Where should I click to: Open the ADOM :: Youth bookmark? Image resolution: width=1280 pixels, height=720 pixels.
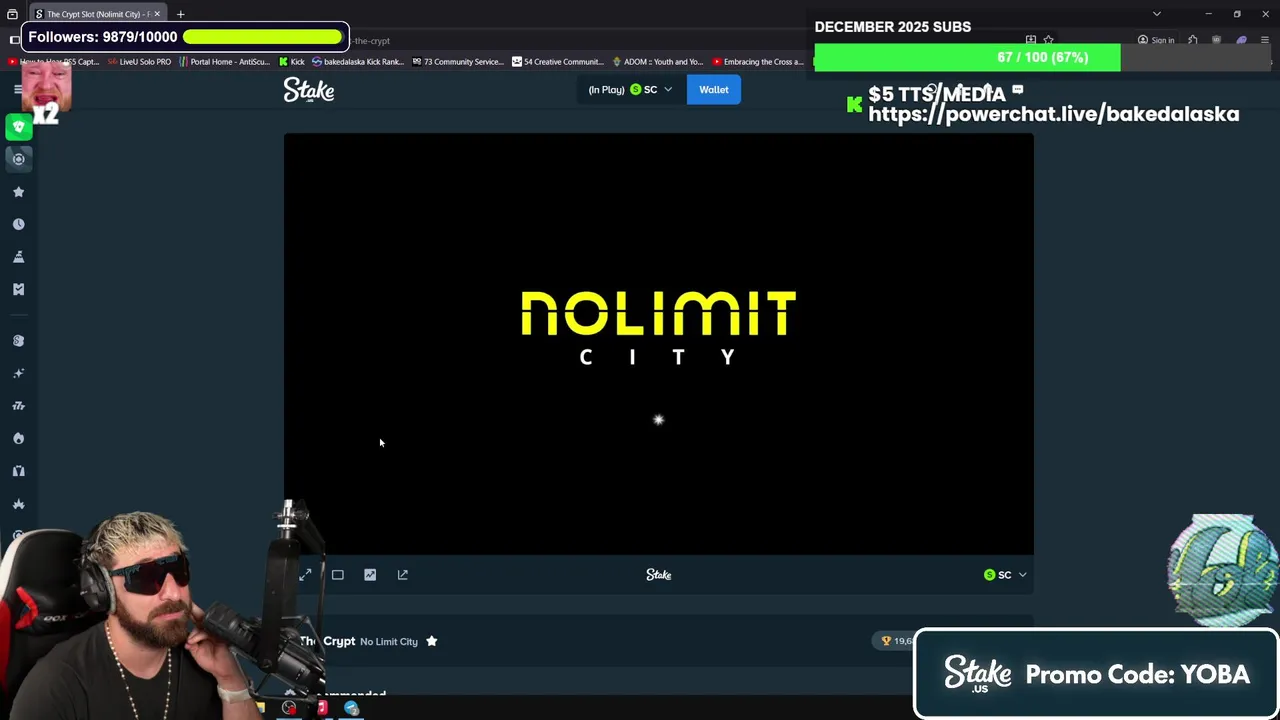tap(657, 62)
